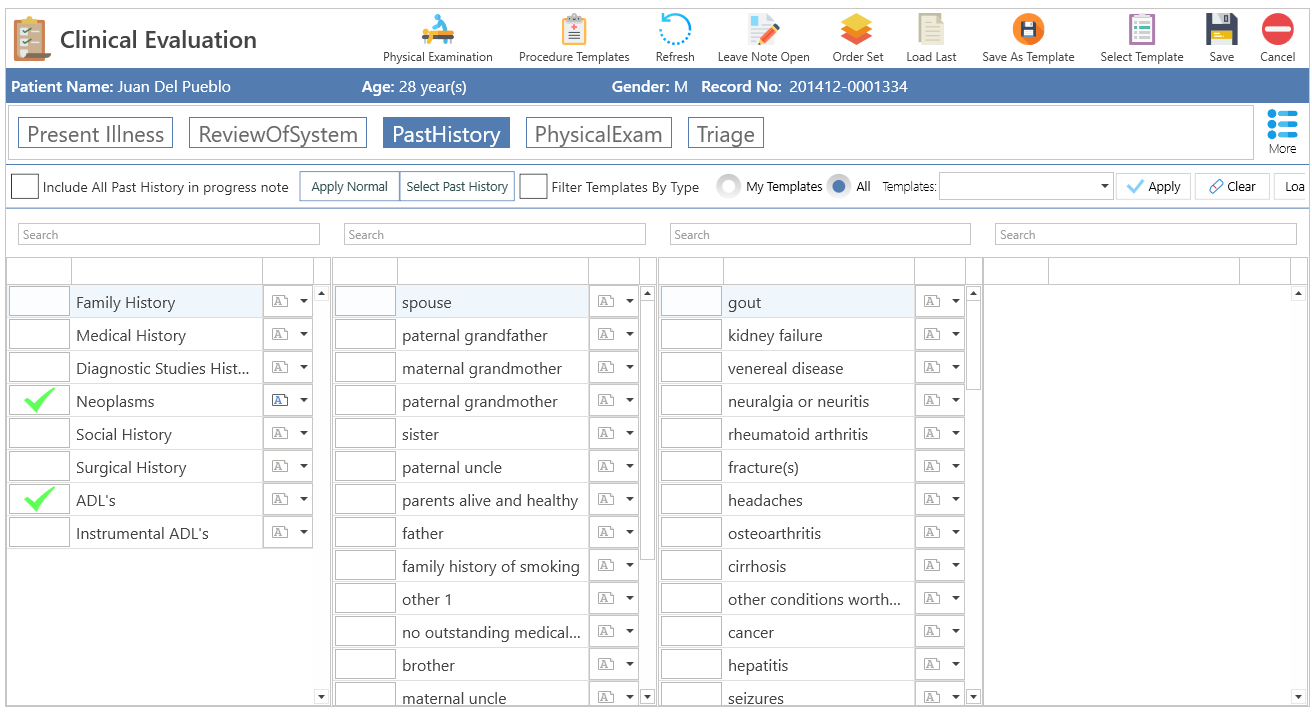Open the Triage tab
Viewport: 1312px width, 712px height.
(x=726, y=134)
